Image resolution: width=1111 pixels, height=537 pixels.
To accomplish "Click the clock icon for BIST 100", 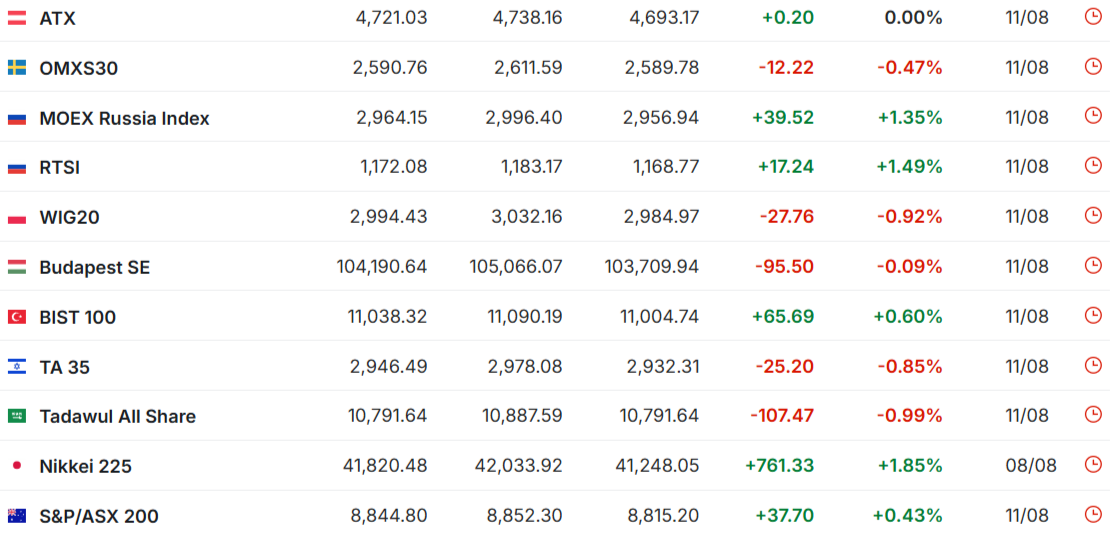I will pyautogui.click(x=1093, y=315).
